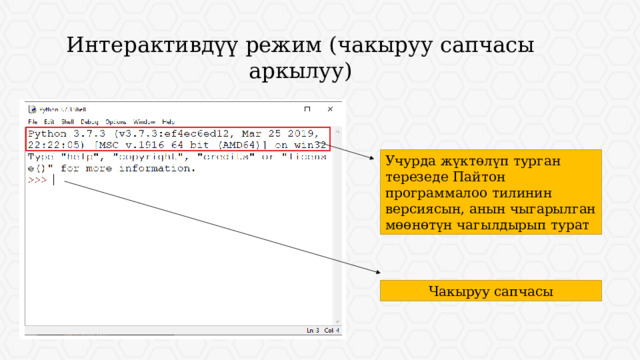Open the Help menu
The width and height of the screenshot is (640, 360).
(168, 122)
